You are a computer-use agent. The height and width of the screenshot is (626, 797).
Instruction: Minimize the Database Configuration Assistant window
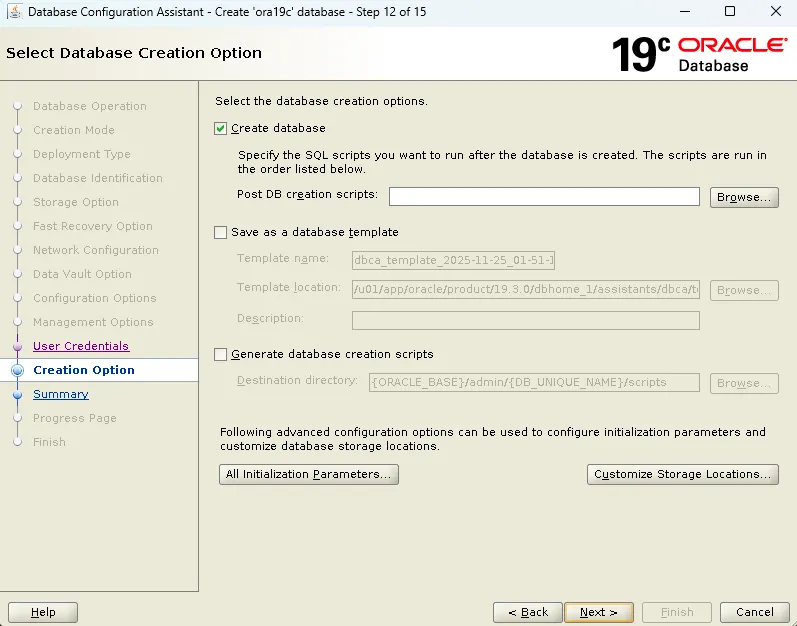pos(685,11)
